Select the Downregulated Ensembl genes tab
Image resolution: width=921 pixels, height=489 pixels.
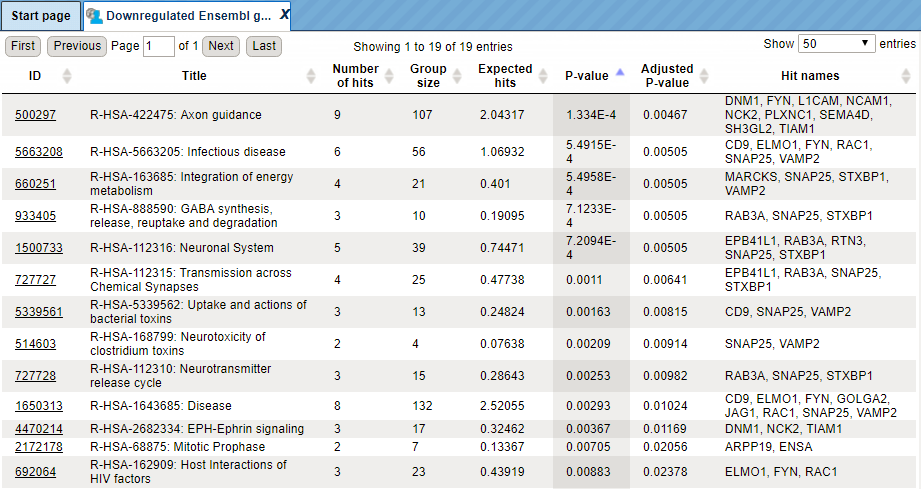[x=187, y=16]
